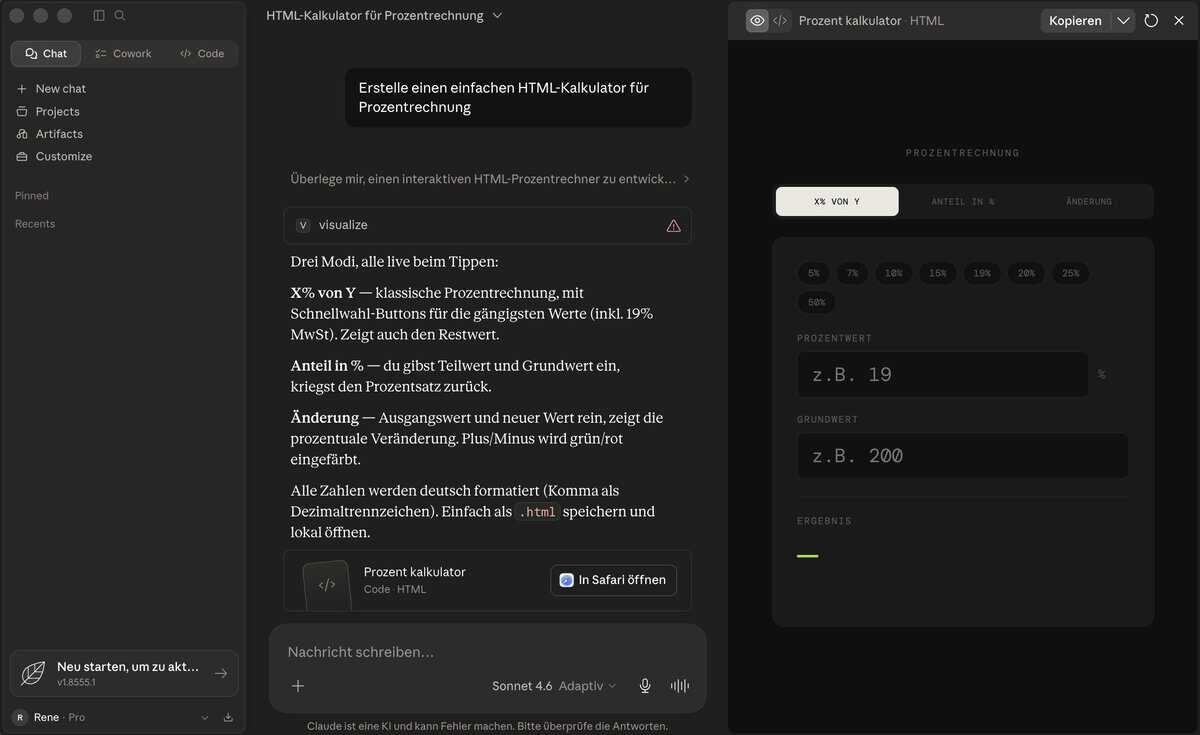Close the artifact panel
This screenshot has height=735, width=1200.
click(1178, 20)
